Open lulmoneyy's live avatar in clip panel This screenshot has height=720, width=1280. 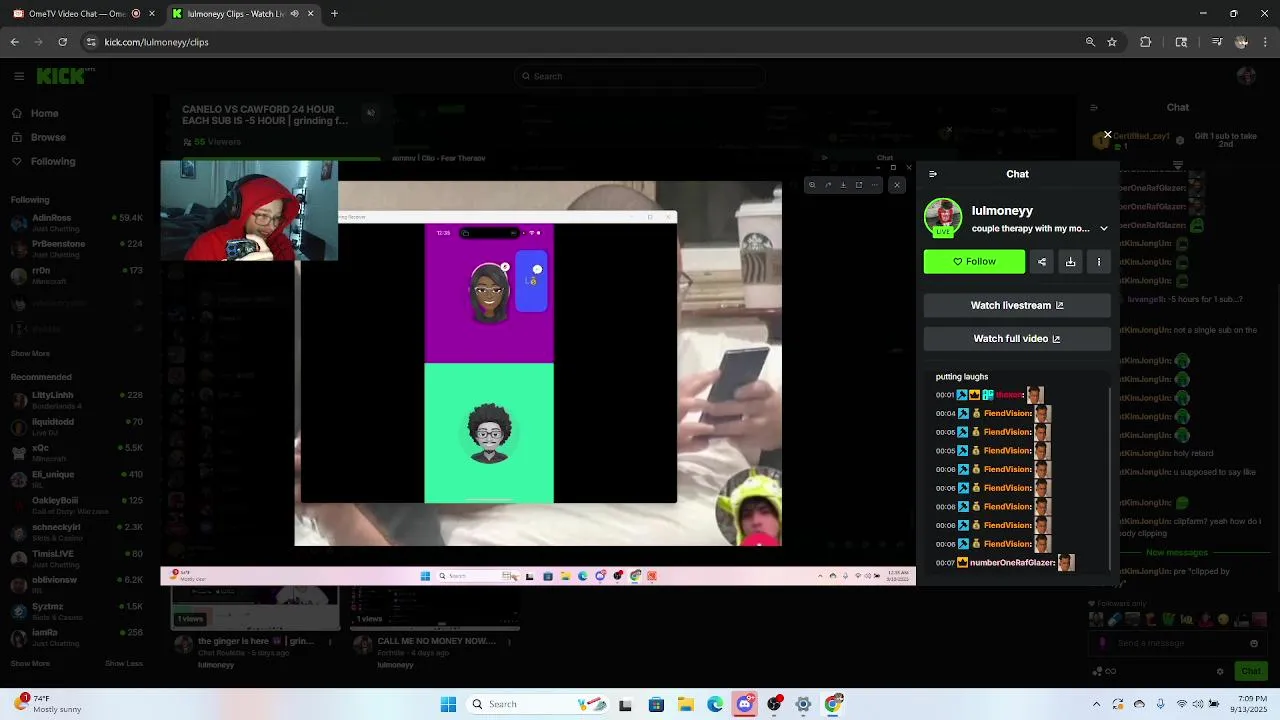pos(942,218)
